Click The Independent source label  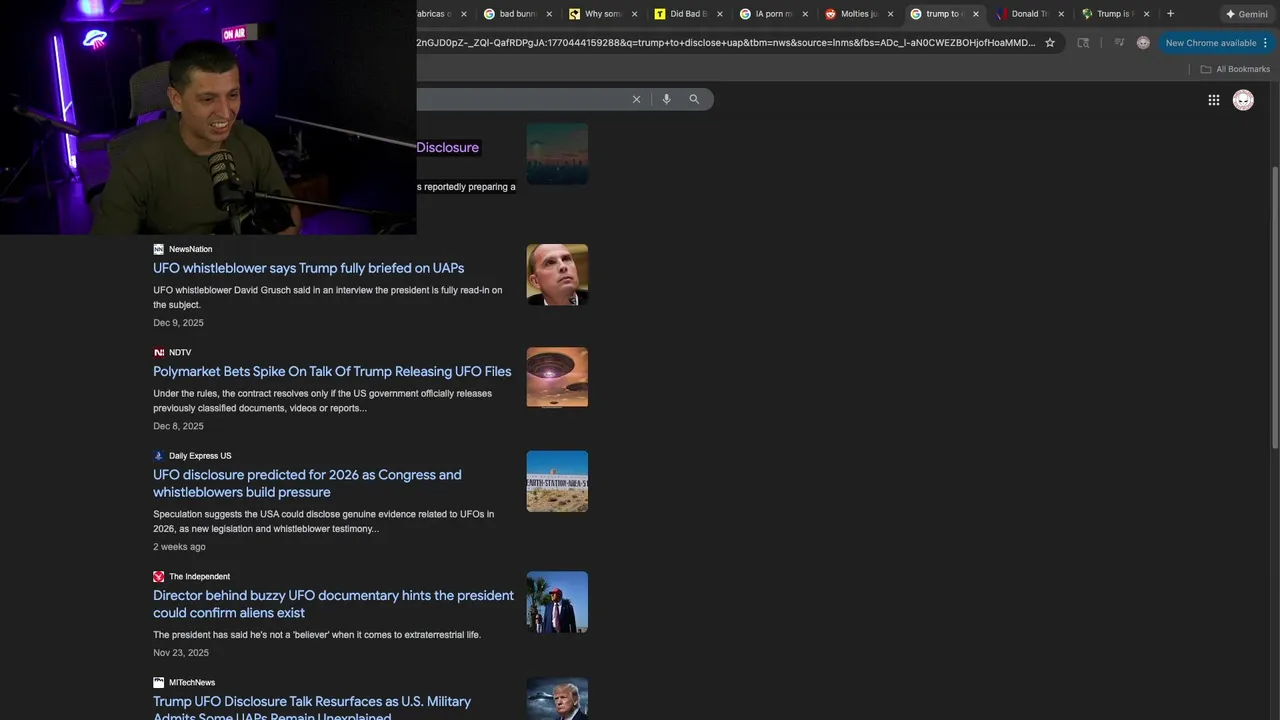tap(199, 577)
